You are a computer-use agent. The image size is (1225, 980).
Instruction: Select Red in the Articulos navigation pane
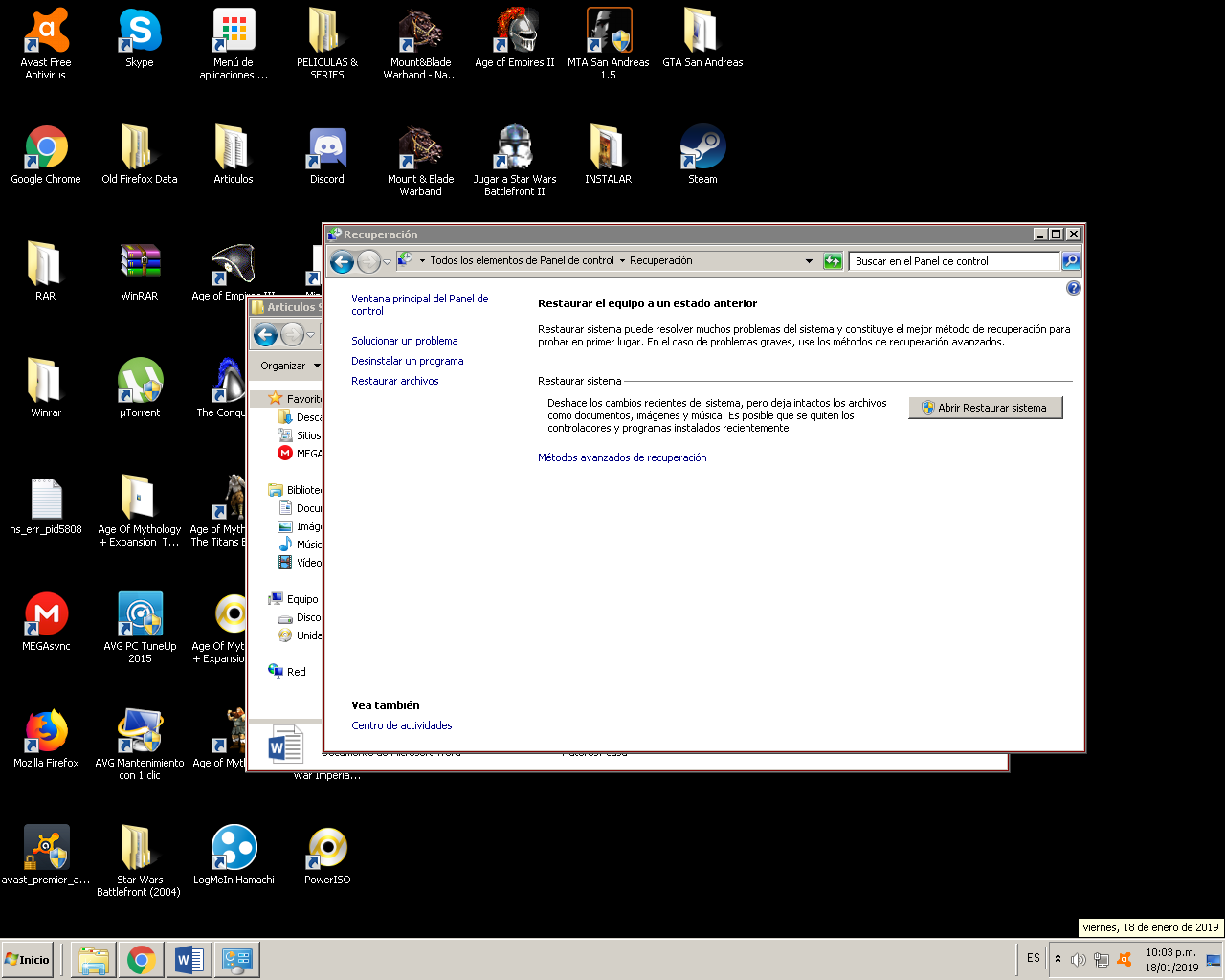(288, 672)
